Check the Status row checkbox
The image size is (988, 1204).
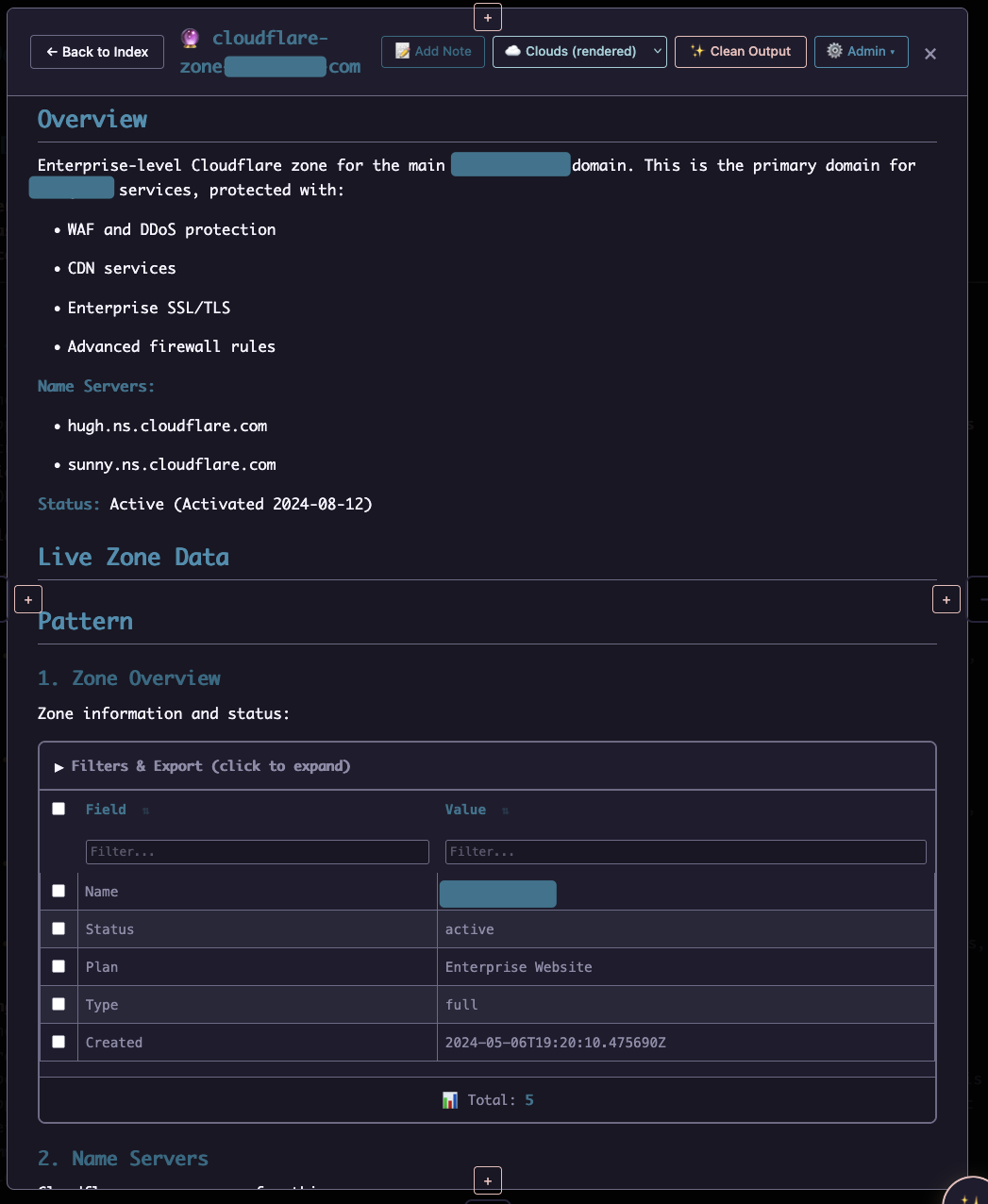click(59, 928)
